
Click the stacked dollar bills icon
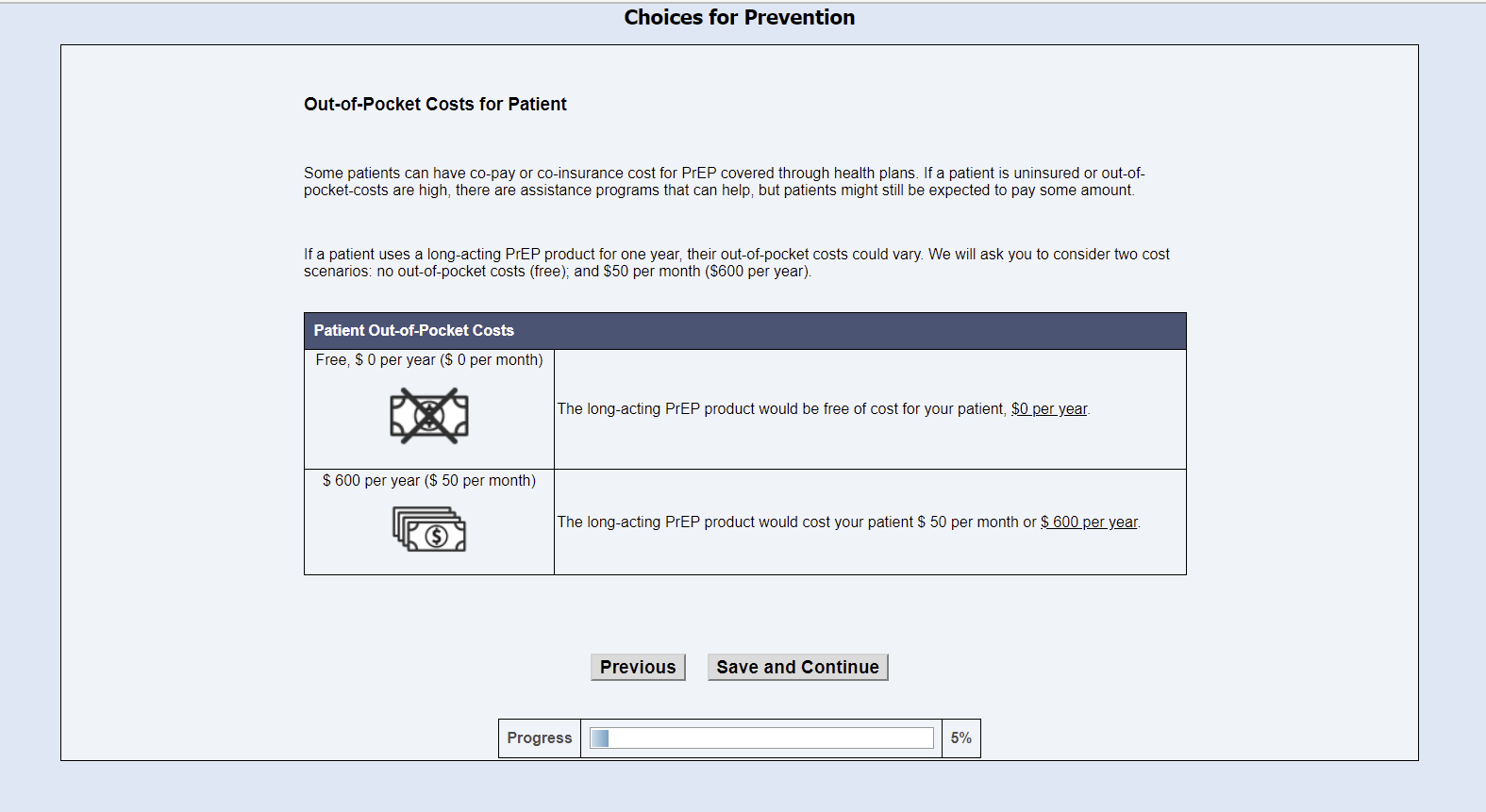click(429, 529)
